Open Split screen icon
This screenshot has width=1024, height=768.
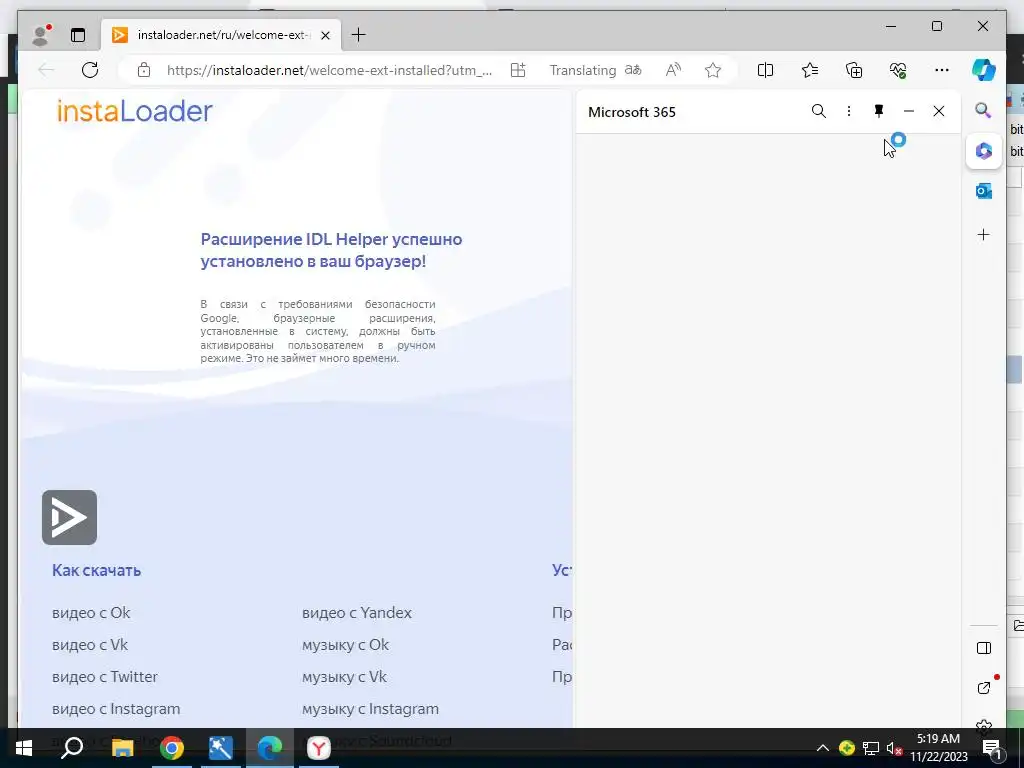coord(765,70)
